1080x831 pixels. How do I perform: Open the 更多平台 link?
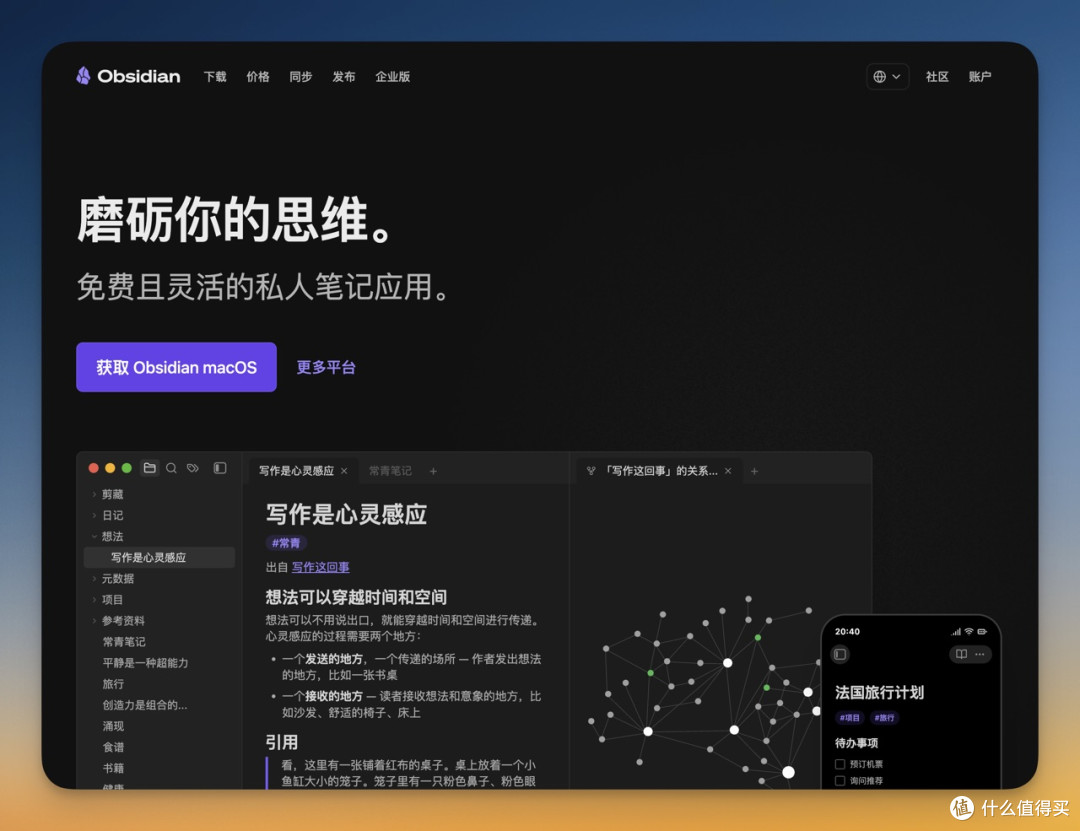click(x=326, y=367)
